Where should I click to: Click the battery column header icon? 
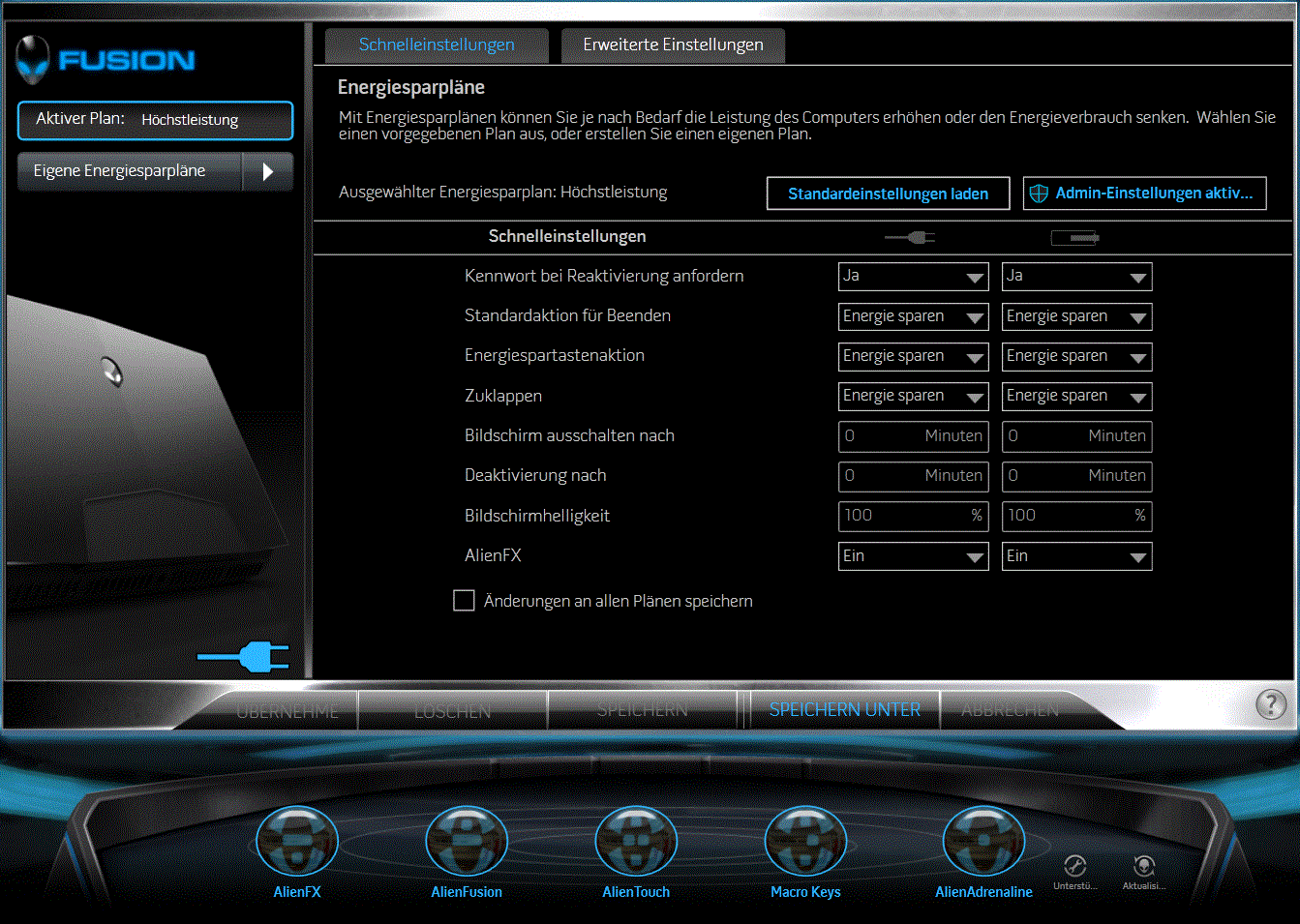1075,237
